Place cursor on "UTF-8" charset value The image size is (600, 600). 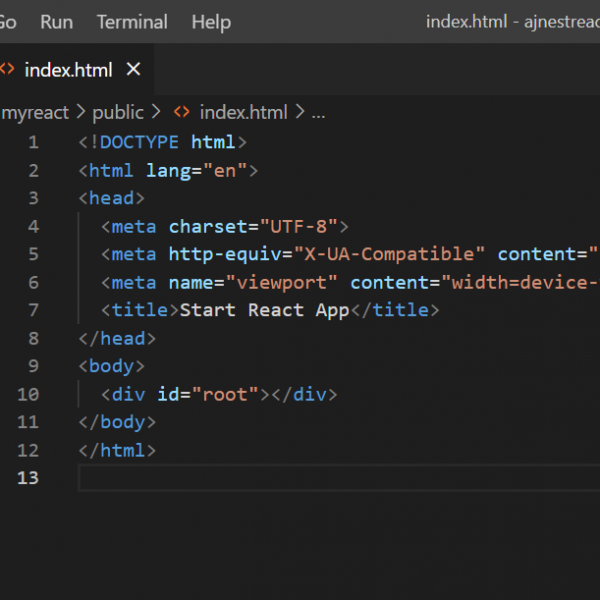point(299,226)
